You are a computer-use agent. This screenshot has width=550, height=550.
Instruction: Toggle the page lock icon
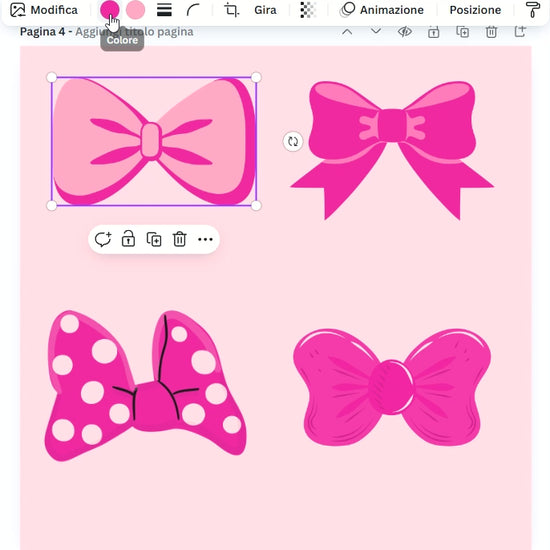pyautogui.click(x=434, y=32)
